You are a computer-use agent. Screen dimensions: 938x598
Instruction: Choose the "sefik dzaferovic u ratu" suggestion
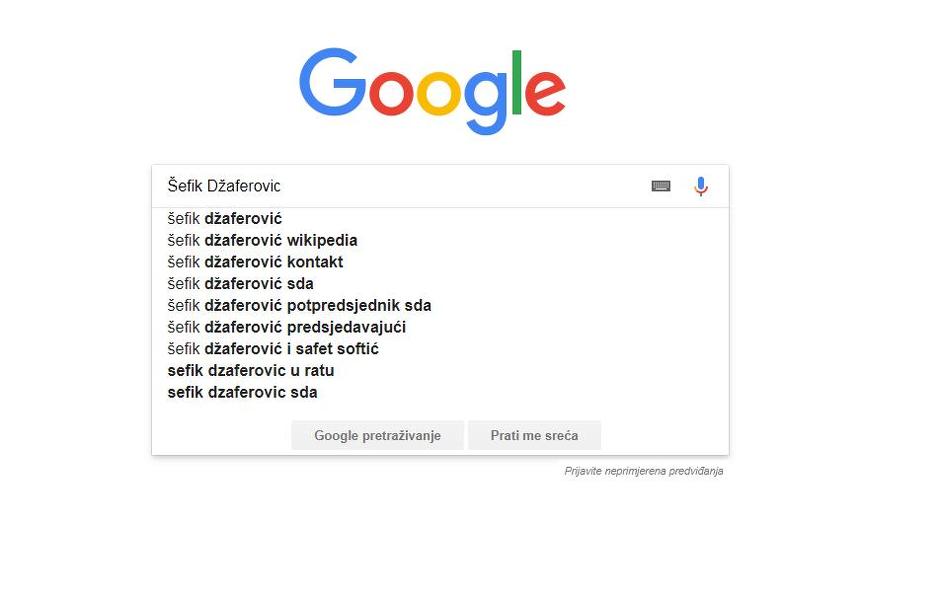pos(250,370)
